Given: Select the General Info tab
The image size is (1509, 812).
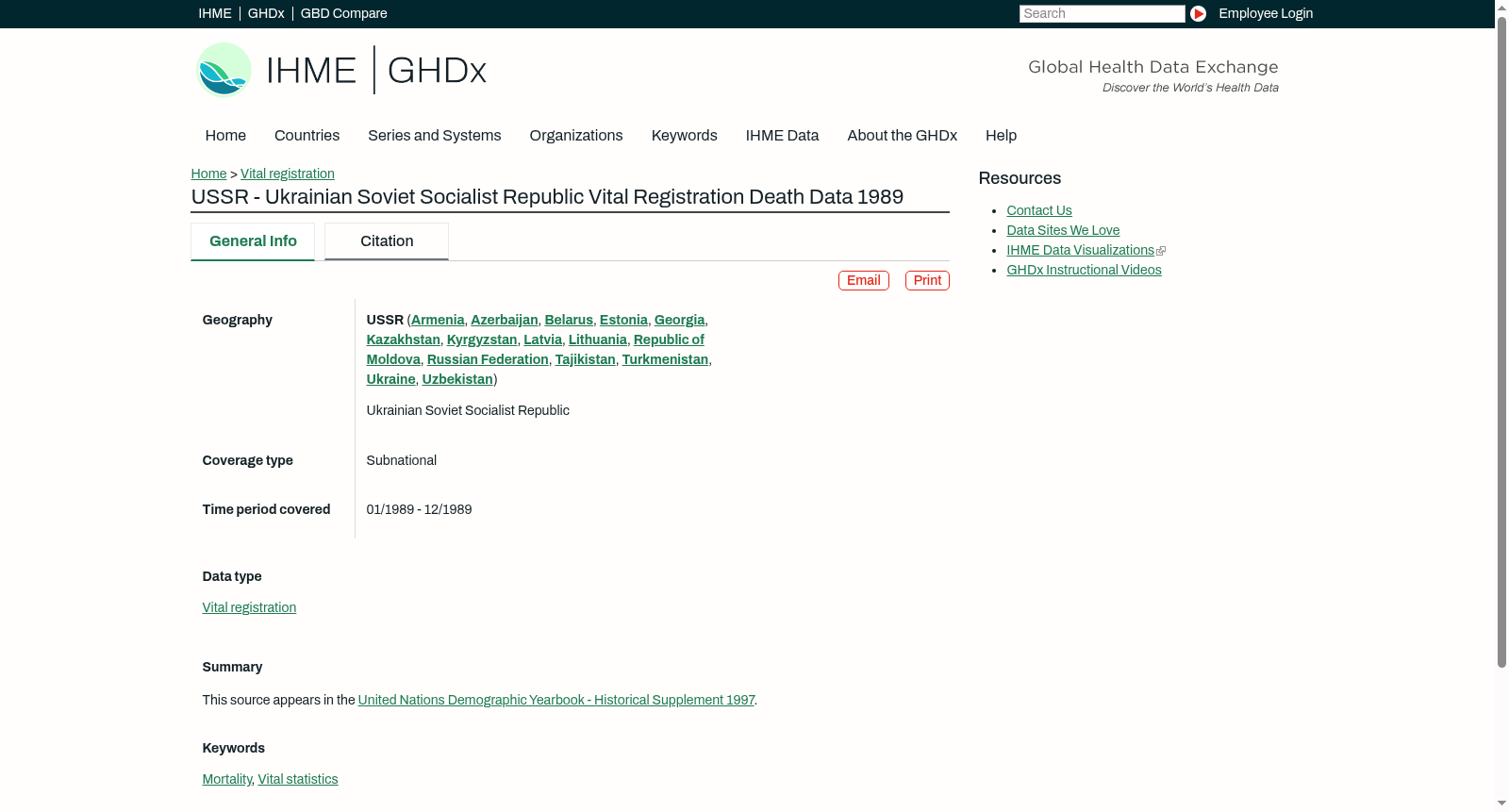Looking at the screenshot, I should [253, 241].
